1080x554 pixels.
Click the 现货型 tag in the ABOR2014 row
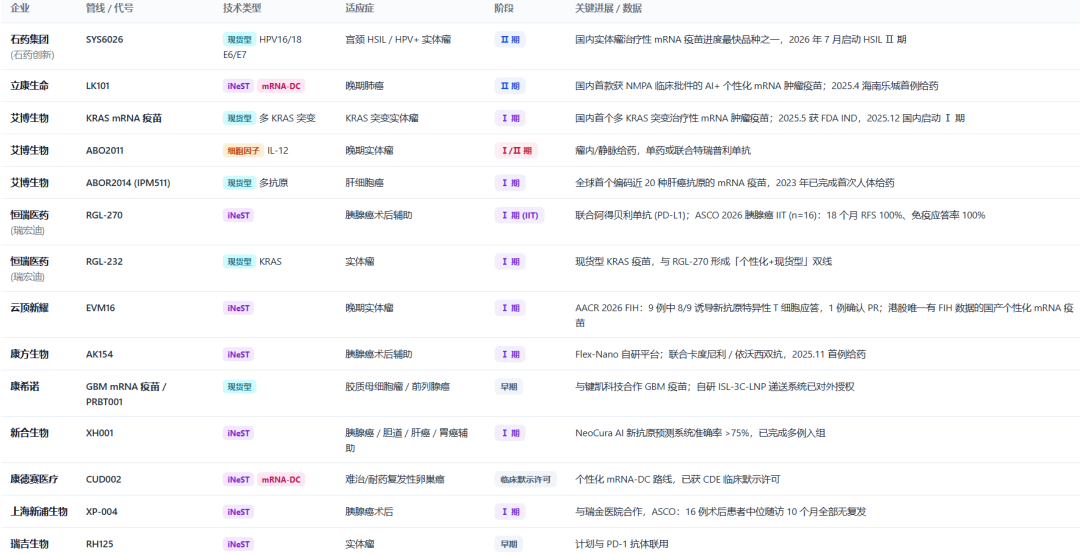click(x=240, y=183)
